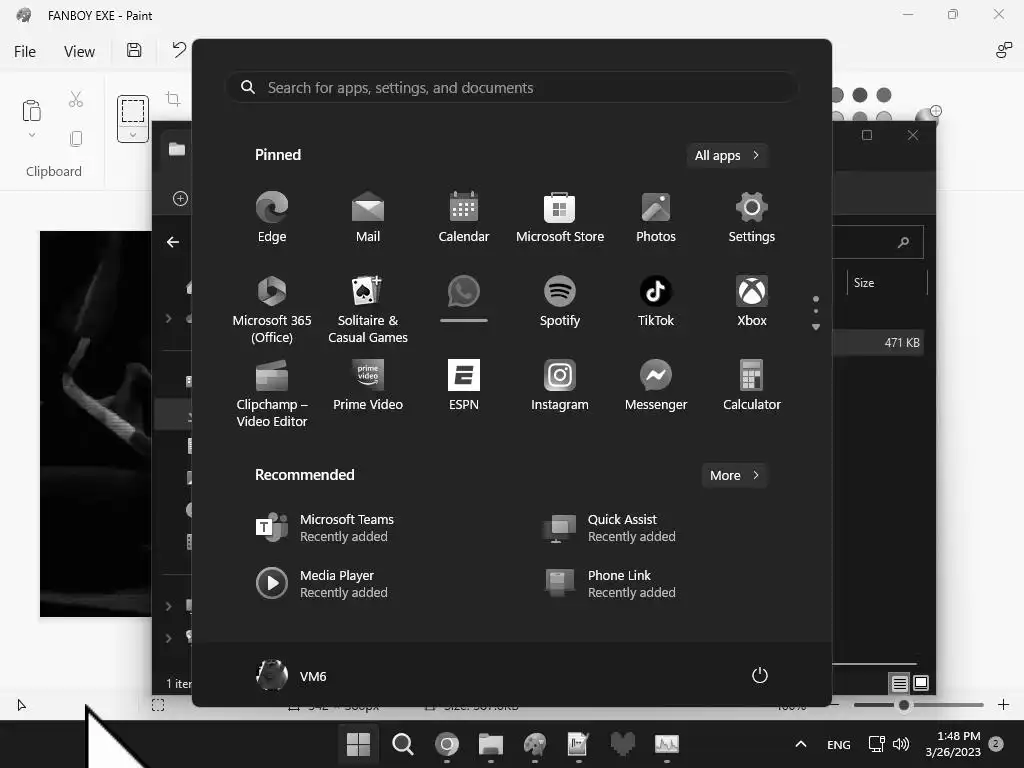Switch to Paint from the taskbar
This screenshot has width=1024, height=768.
[x=535, y=744]
